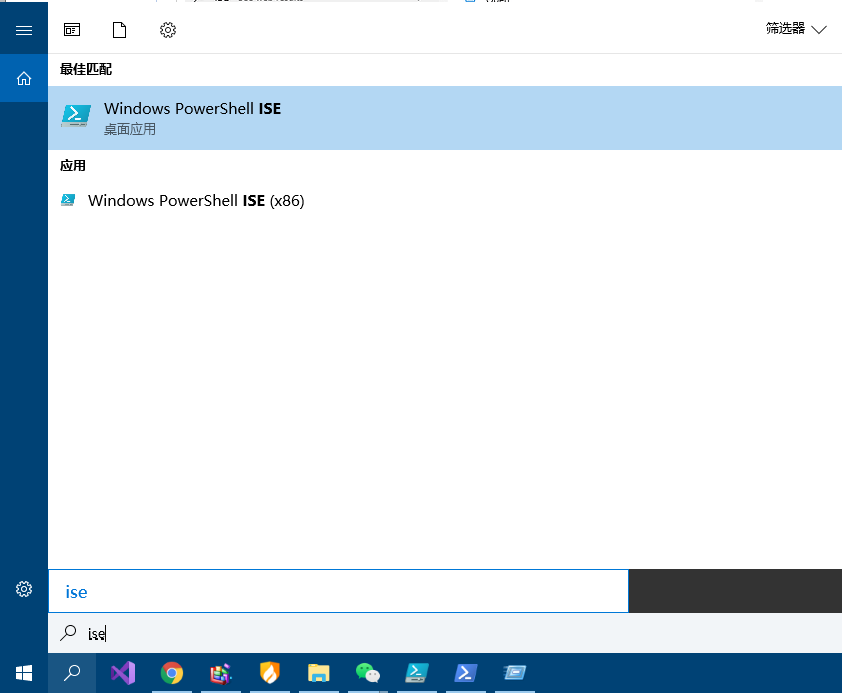The image size is (842, 693).
Task: Click the 最佳匹配 section heading
Action: 86,69
